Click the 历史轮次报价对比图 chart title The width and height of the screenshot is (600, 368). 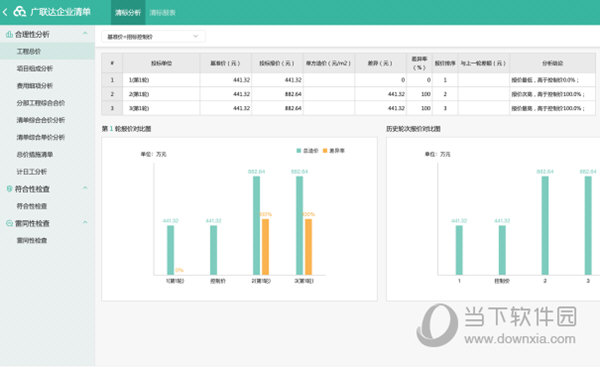tap(414, 129)
